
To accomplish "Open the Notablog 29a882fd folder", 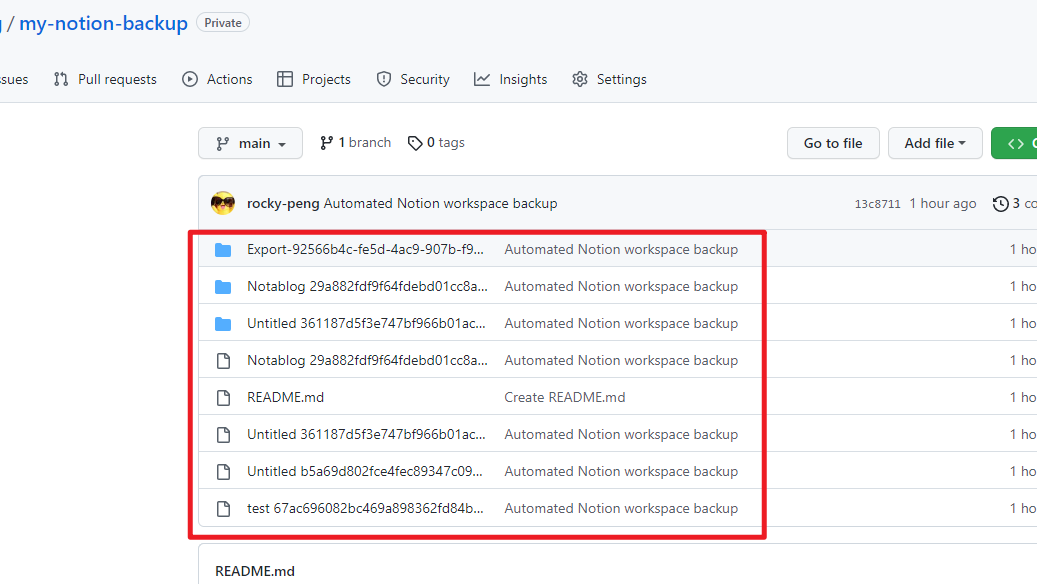I will click(367, 286).
